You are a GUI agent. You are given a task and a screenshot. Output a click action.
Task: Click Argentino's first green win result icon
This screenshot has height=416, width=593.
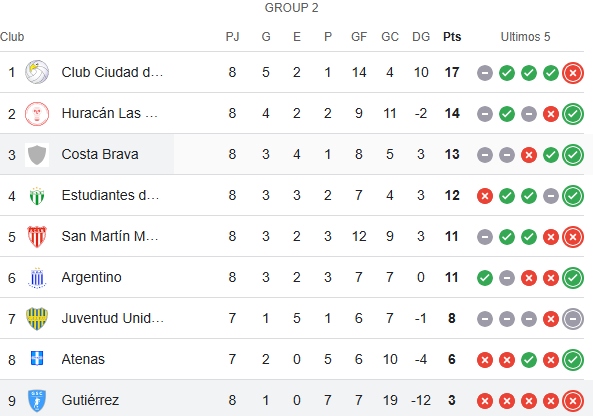point(485,278)
